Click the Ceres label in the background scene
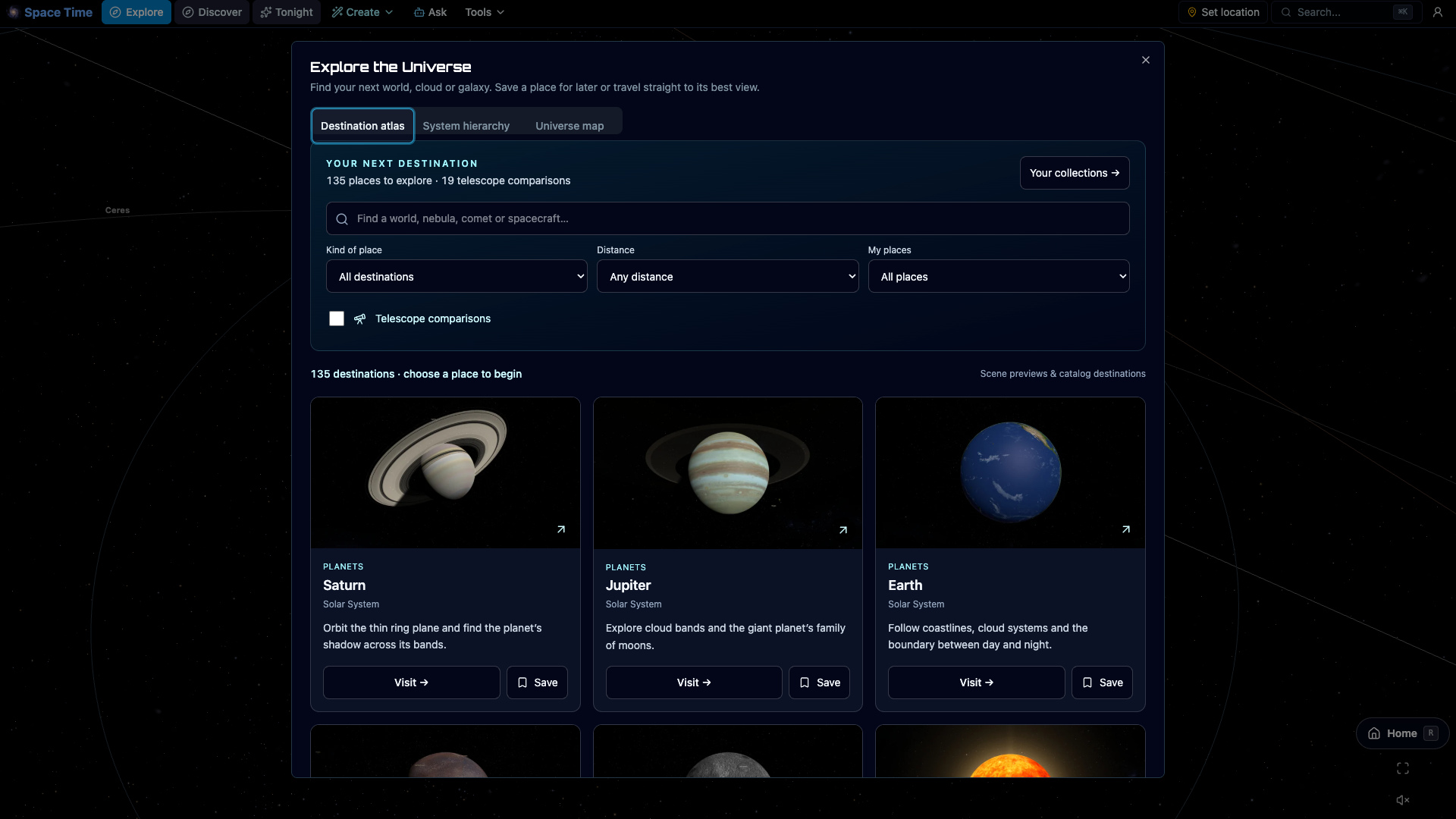 pyautogui.click(x=118, y=210)
